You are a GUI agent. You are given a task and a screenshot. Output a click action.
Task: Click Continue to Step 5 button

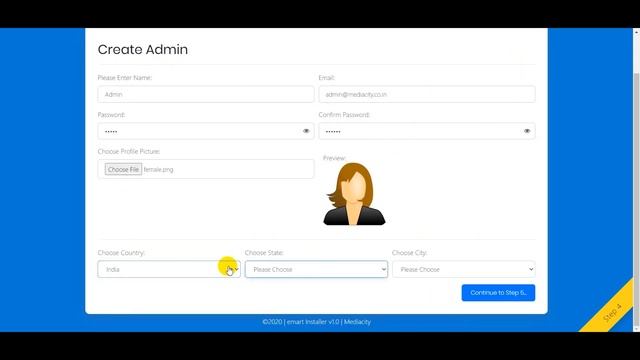pos(498,293)
